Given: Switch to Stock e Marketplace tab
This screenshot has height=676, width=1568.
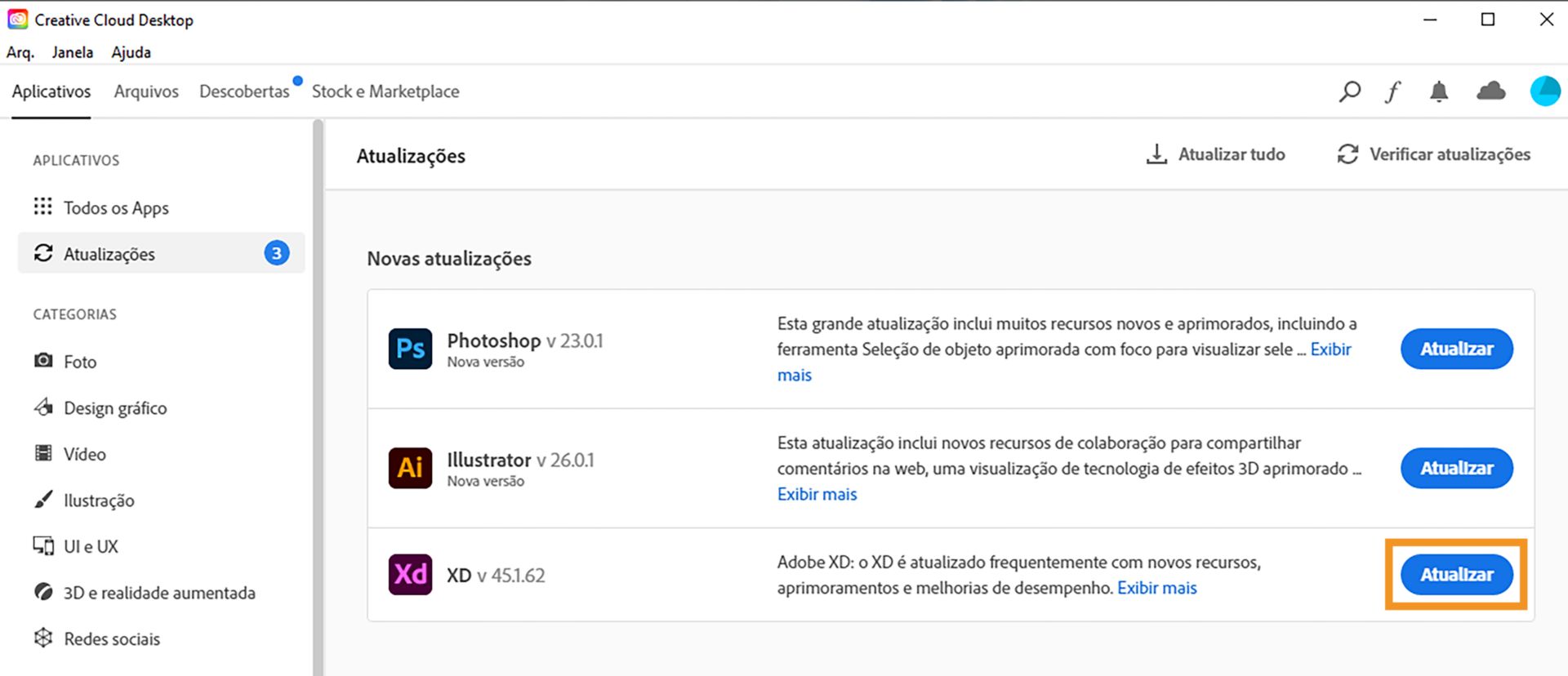Looking at the screenshot, I should [385, 91].
